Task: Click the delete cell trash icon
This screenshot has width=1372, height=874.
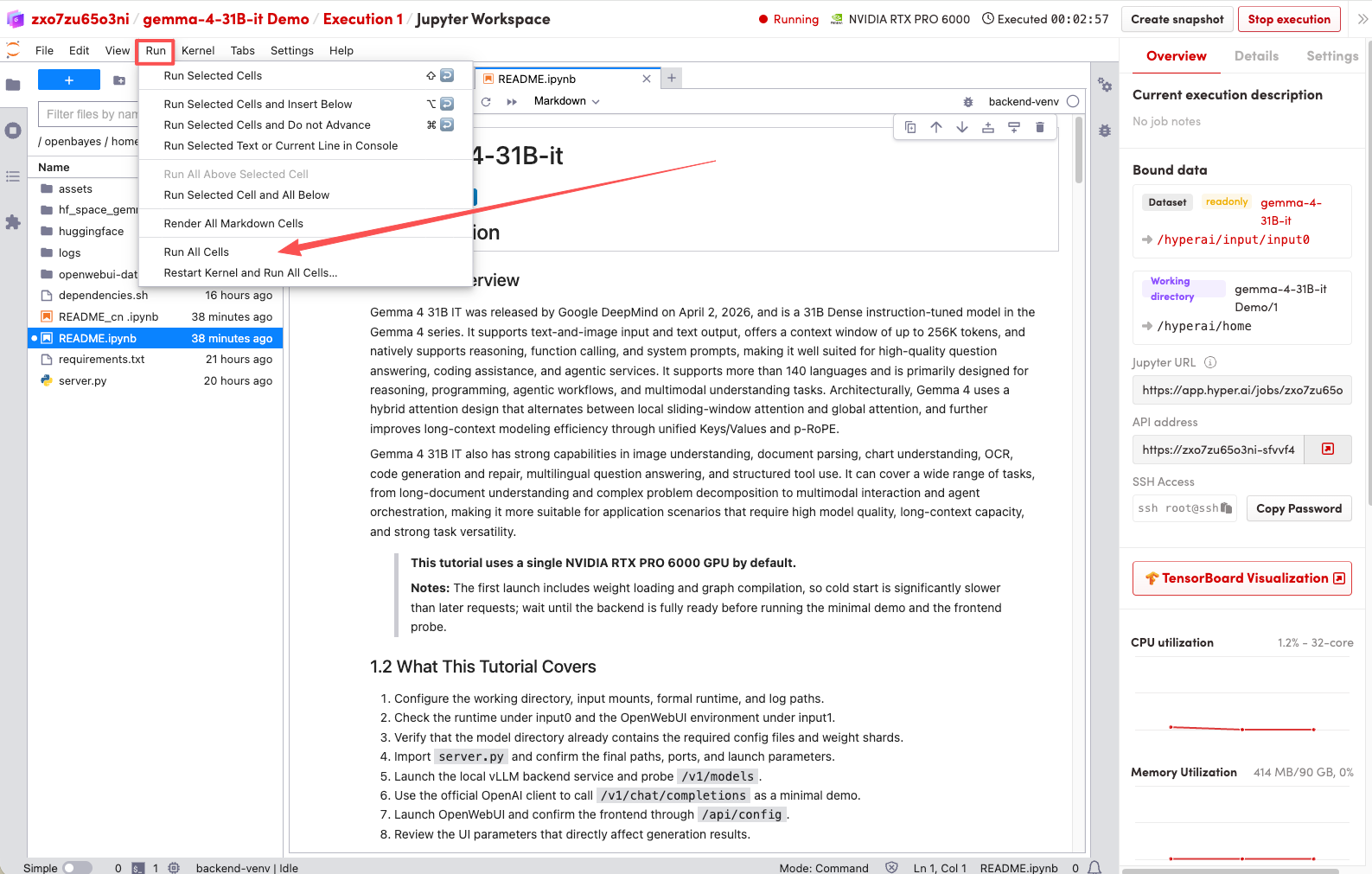Action: (x=1039, y=128)
